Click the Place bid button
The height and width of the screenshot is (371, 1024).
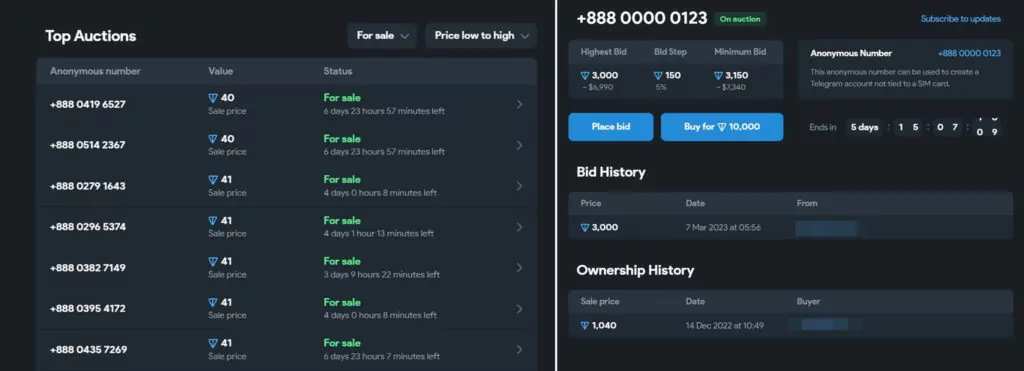[x=611, y=127]
